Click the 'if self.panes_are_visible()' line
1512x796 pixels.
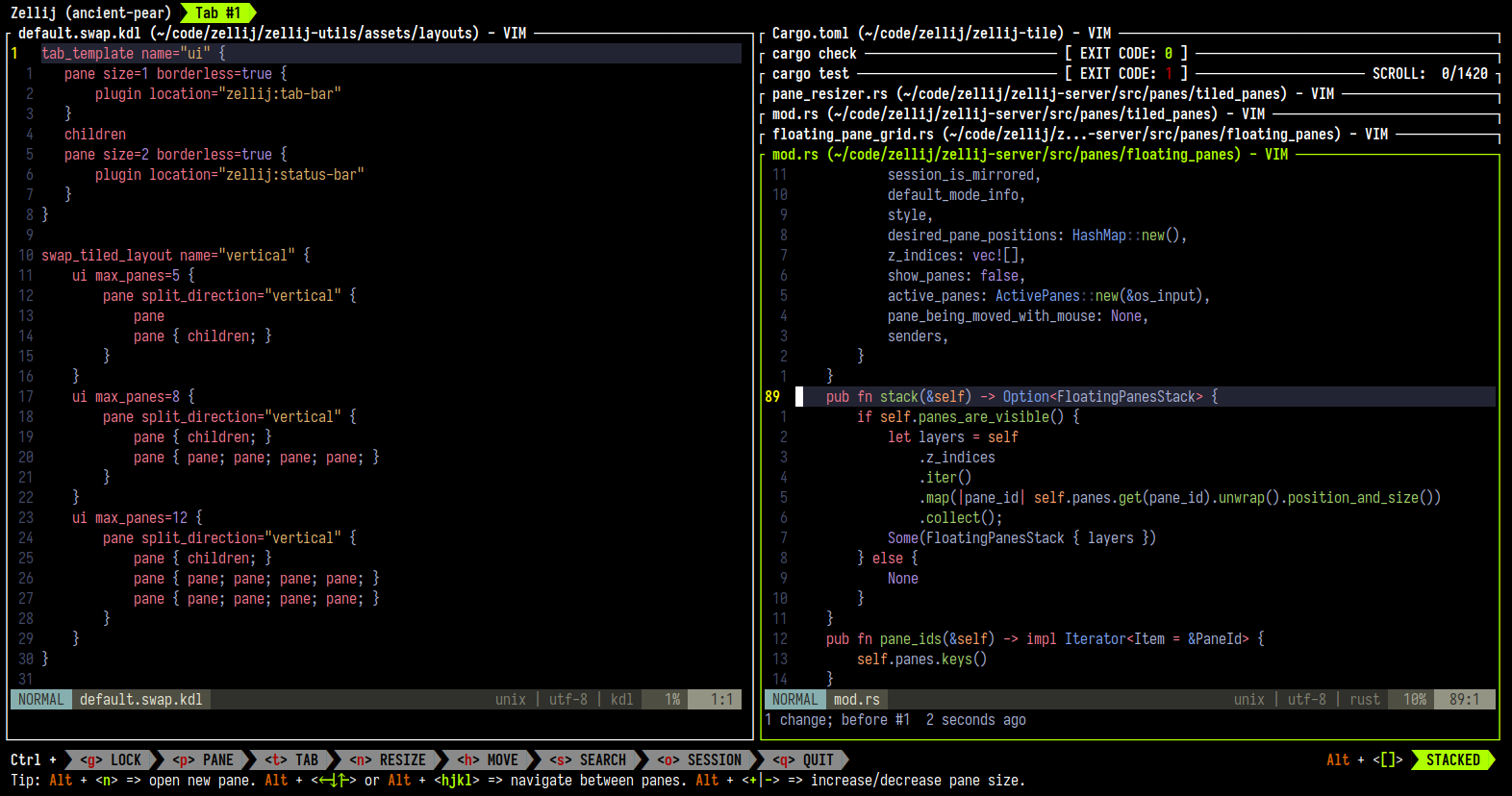[969, 416]
